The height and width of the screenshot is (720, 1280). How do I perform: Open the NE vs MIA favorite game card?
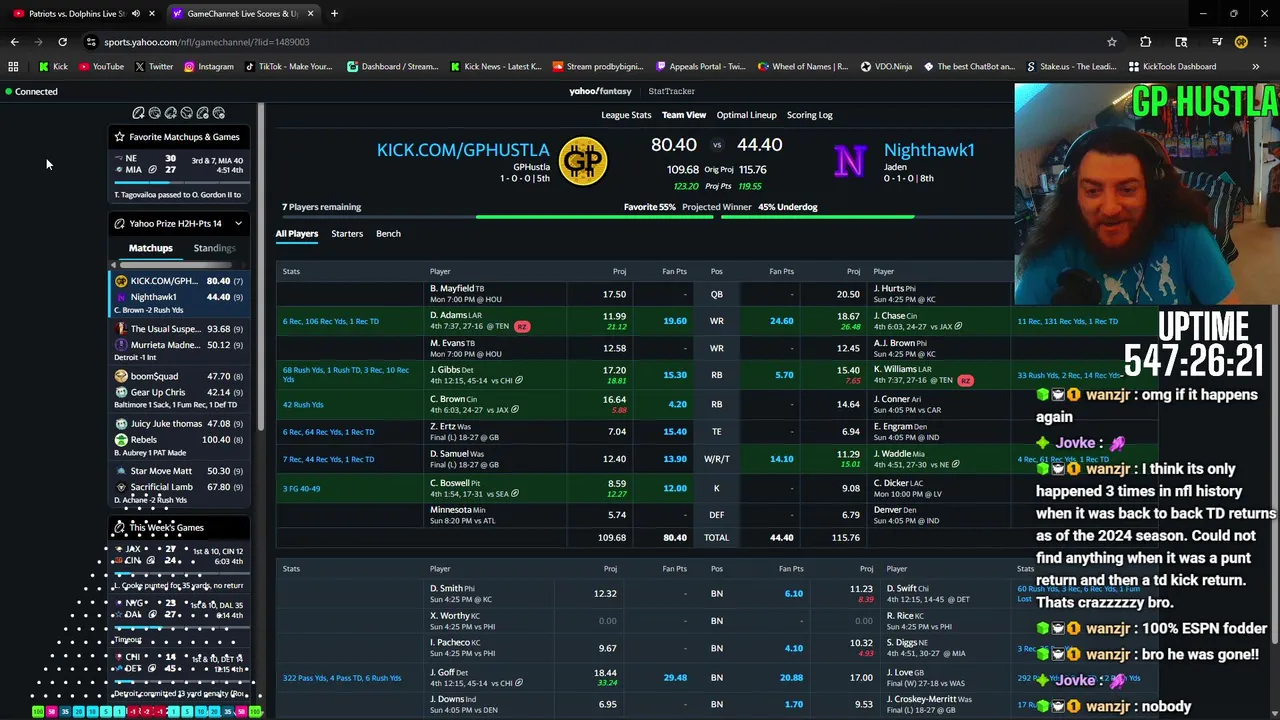(x=179, y=176)
